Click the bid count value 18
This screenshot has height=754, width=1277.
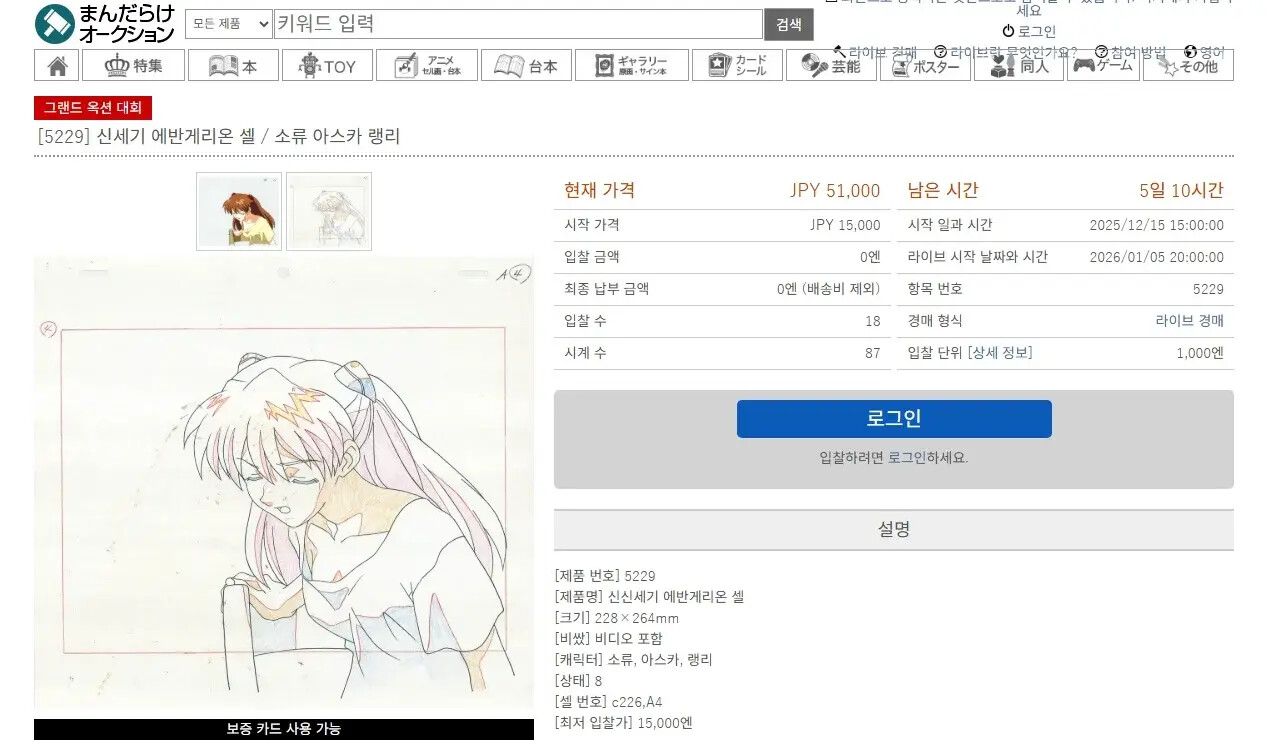(x=873, y=321)
